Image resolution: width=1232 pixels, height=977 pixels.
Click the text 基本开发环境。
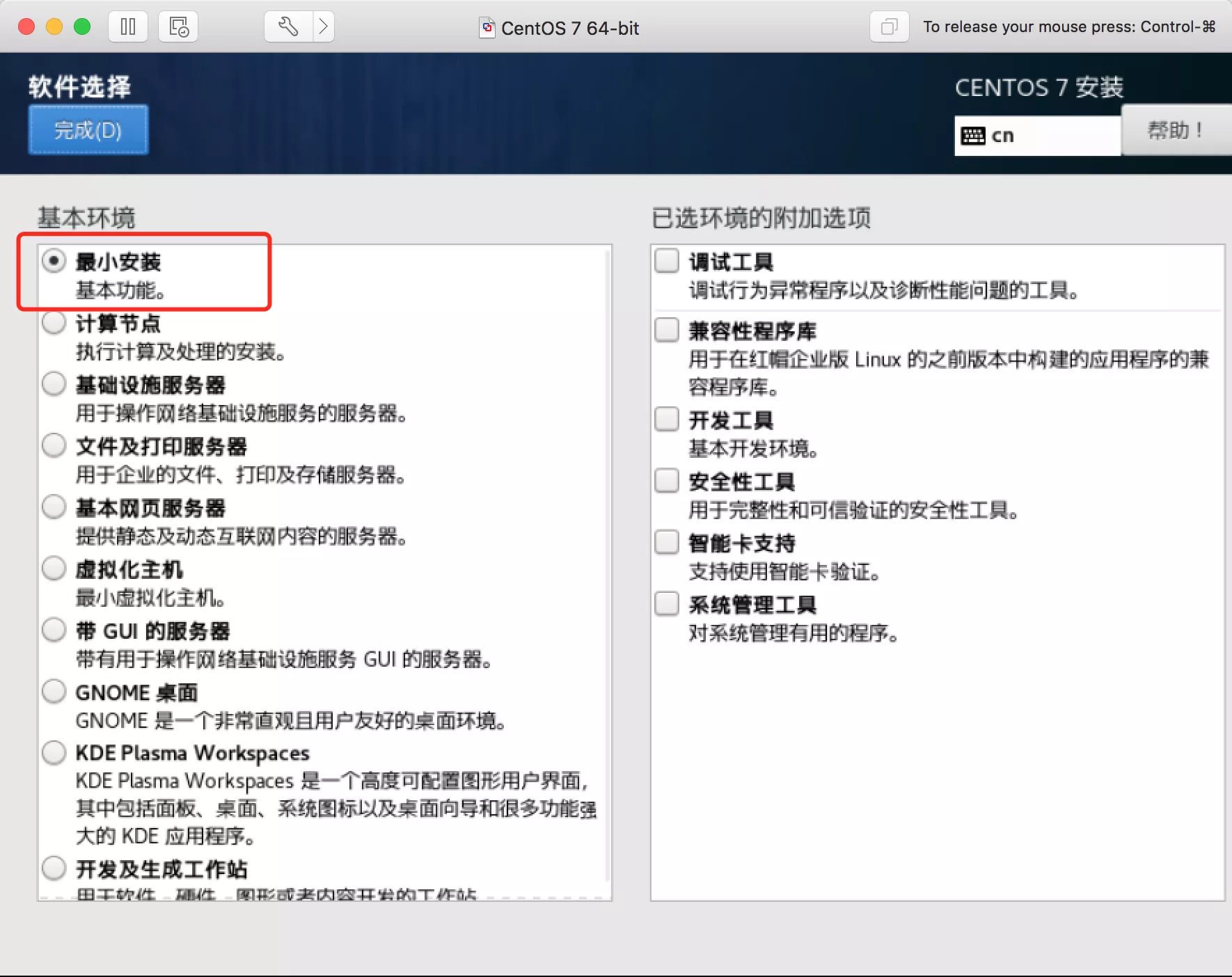pyautogui.click(x=754, y=449)
